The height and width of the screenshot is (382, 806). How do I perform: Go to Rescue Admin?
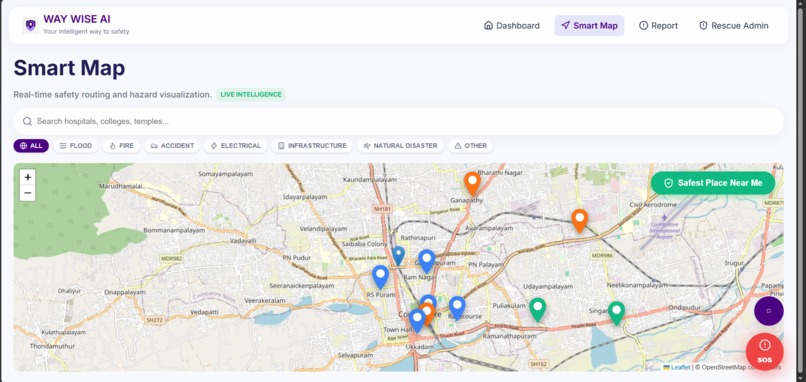(734, 26)
